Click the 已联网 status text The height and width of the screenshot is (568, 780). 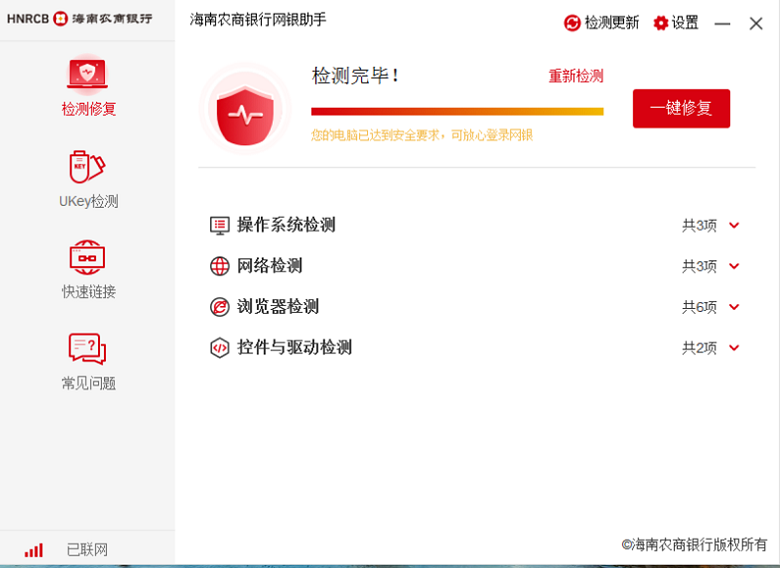click(87, 550)
